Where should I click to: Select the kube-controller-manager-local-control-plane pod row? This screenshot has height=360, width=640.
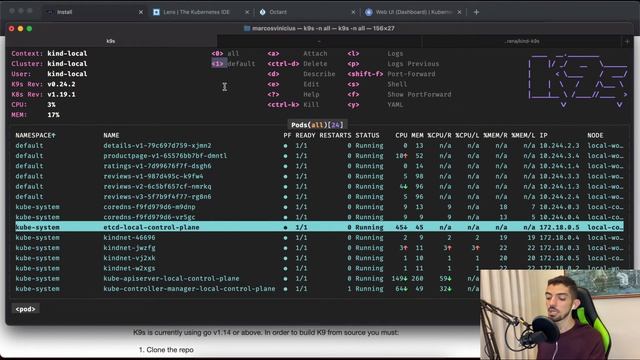[x=247, y=288]
